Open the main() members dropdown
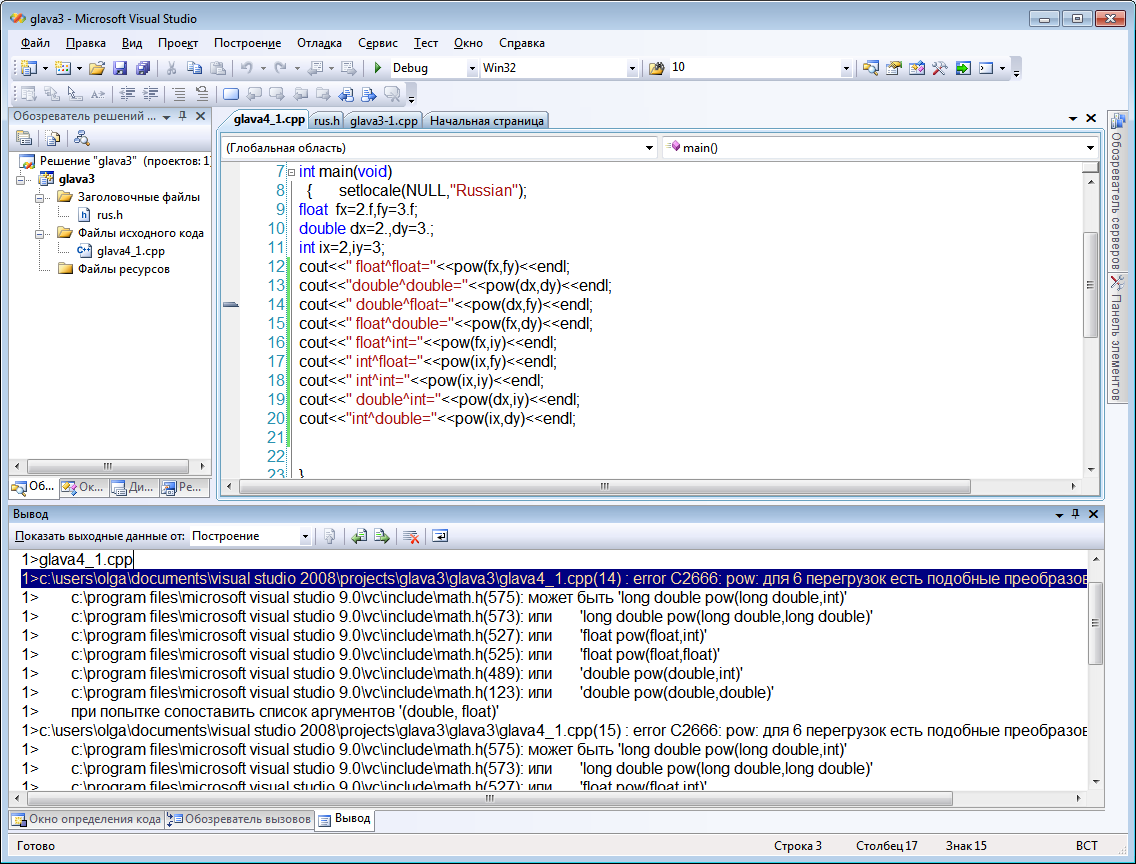1136x864 pixels. point(1090,148)
